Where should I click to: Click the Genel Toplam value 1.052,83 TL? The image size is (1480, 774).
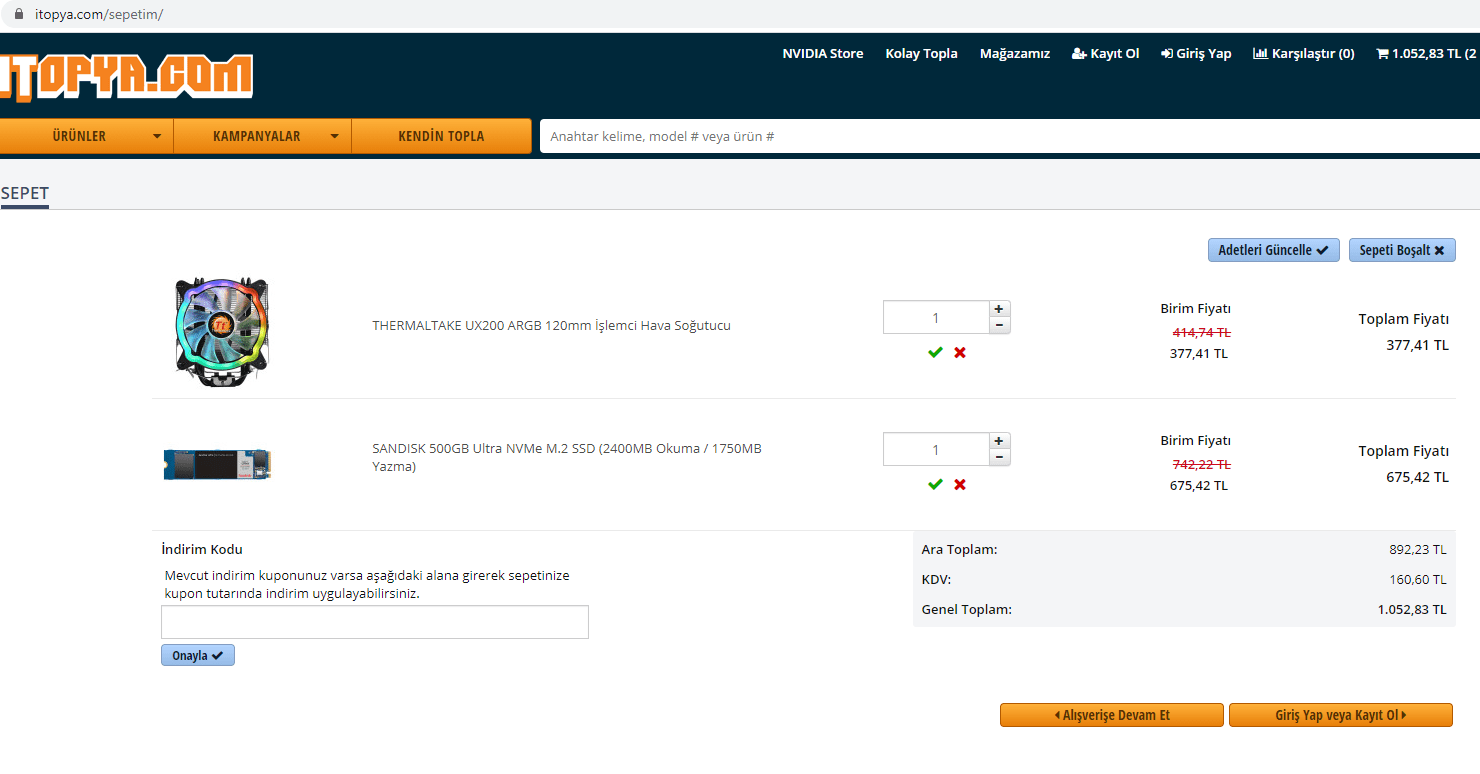point(1412,610)
